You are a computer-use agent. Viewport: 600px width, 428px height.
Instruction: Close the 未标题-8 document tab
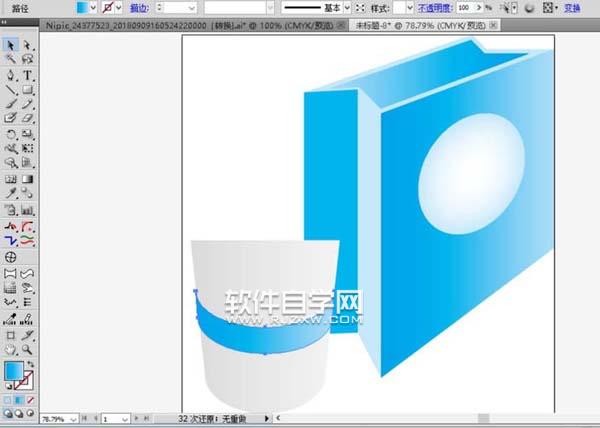[493, 26]
